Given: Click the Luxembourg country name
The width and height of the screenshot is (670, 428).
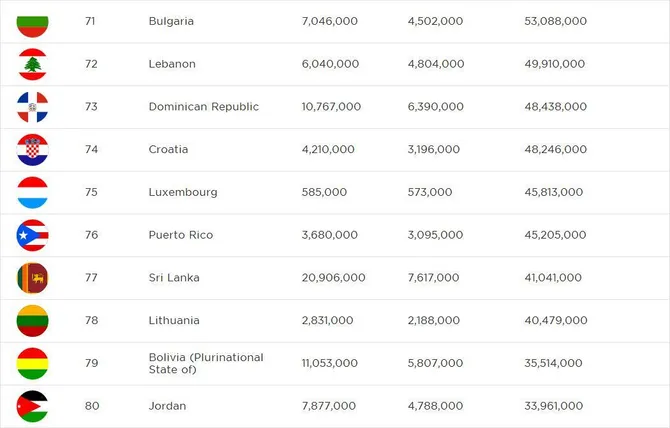Looking at the screenshot, I should click(x=183, y=192).
